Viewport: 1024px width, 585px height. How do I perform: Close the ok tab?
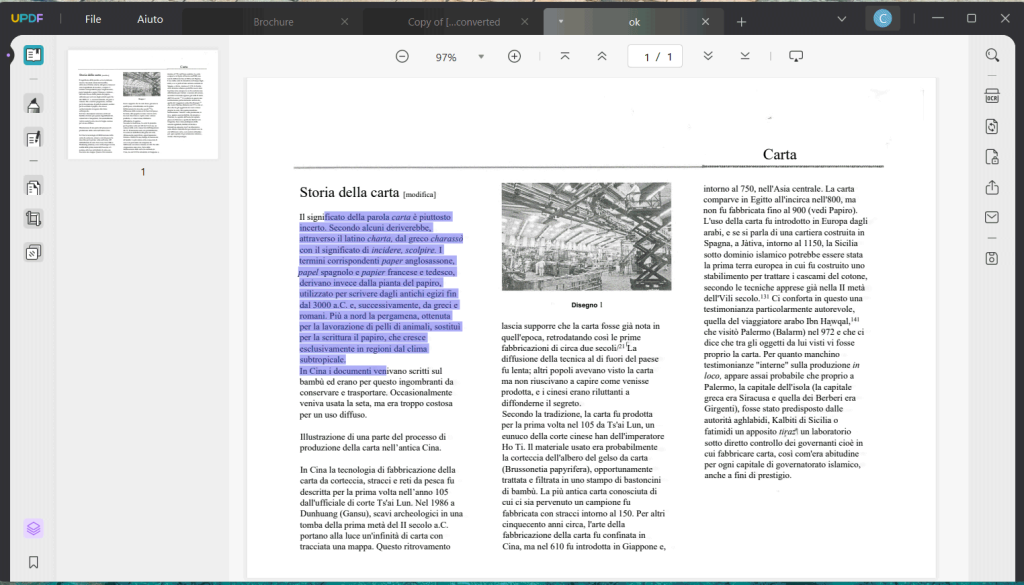705,22
